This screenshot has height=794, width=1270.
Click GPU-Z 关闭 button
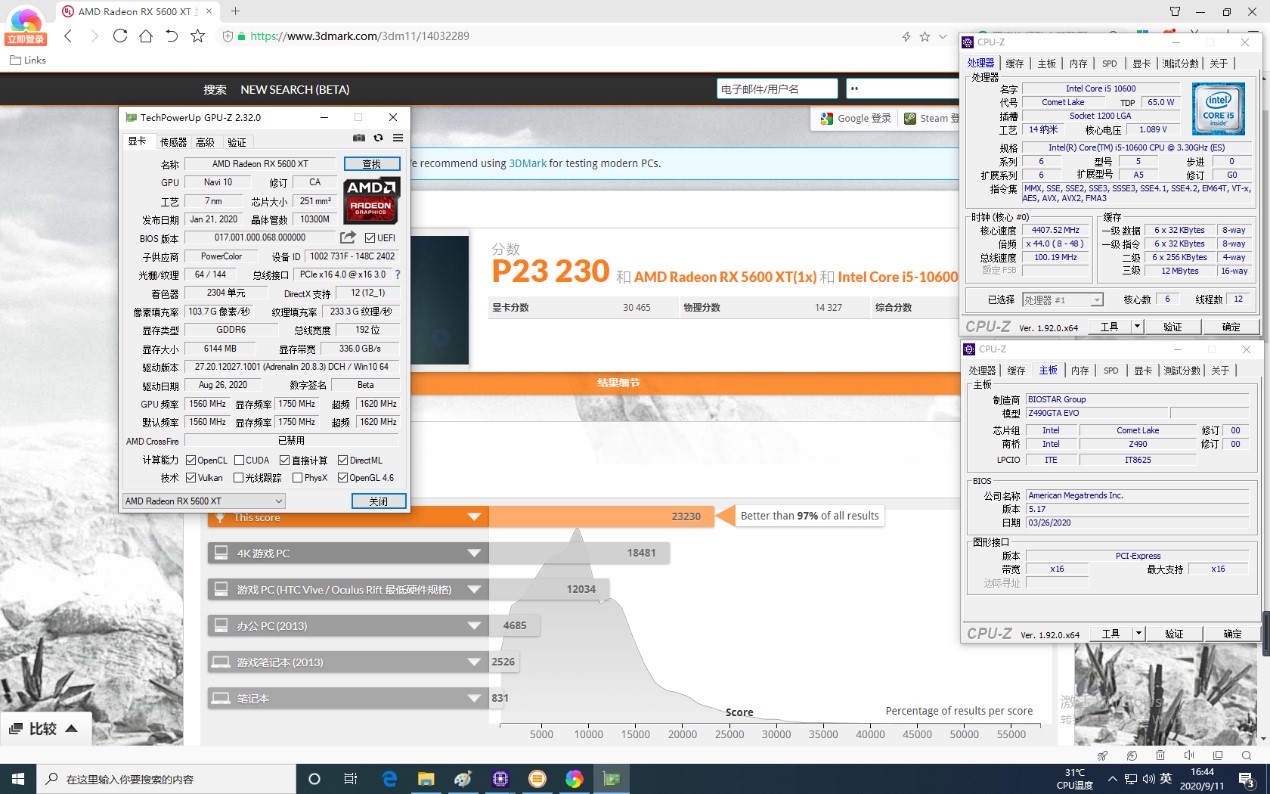click(x=379, y=501)
